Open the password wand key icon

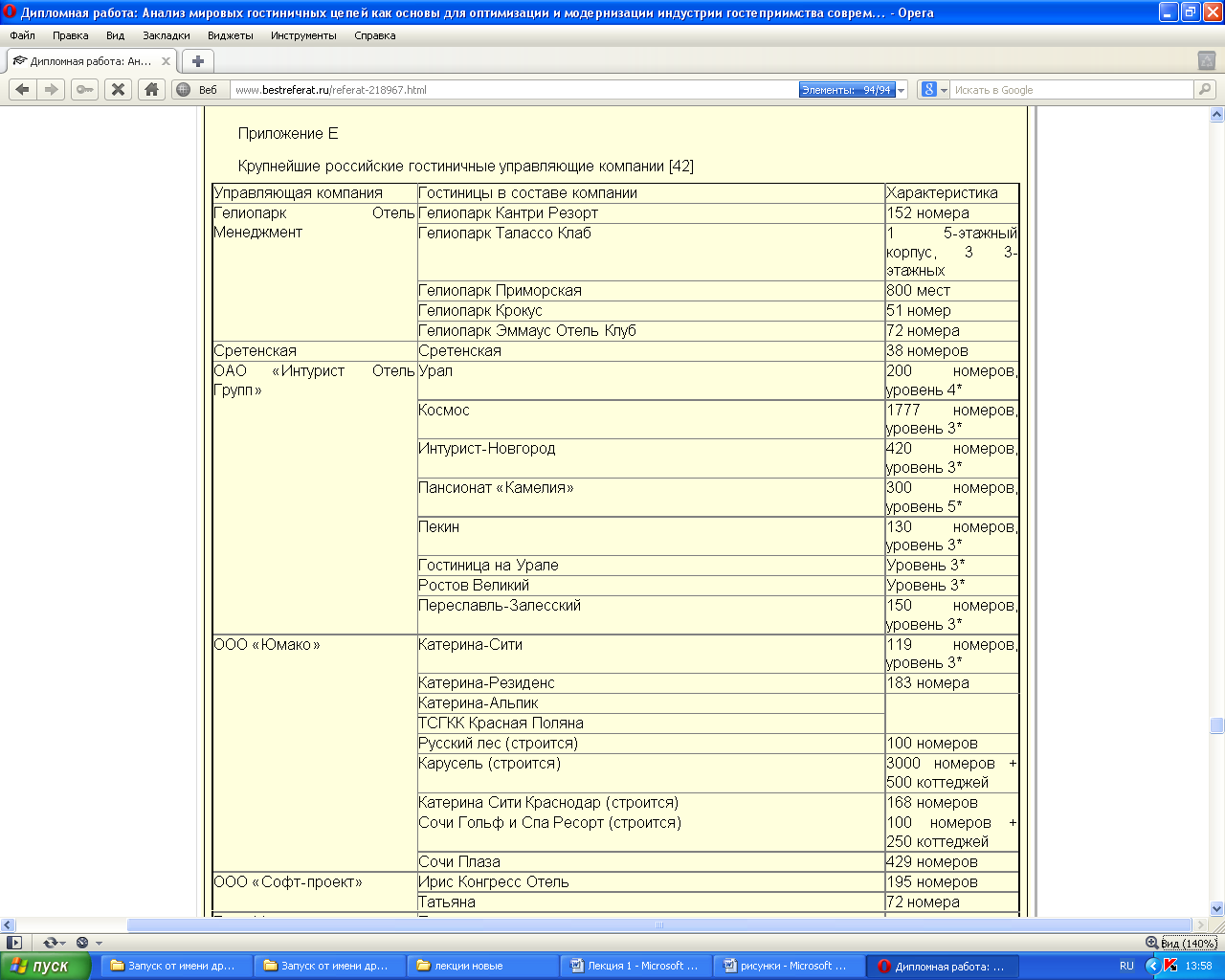[85, 89]
